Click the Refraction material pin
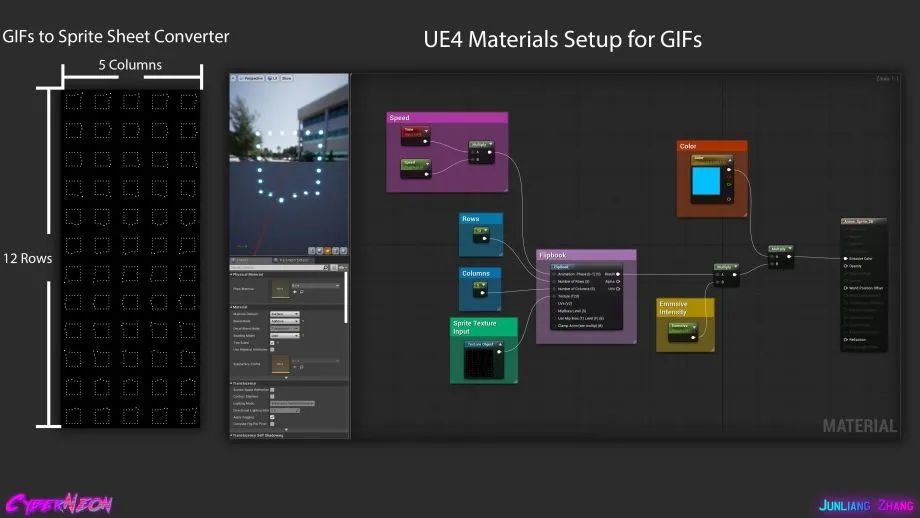Viewport: 920px width, 518px height. (845, 339)
